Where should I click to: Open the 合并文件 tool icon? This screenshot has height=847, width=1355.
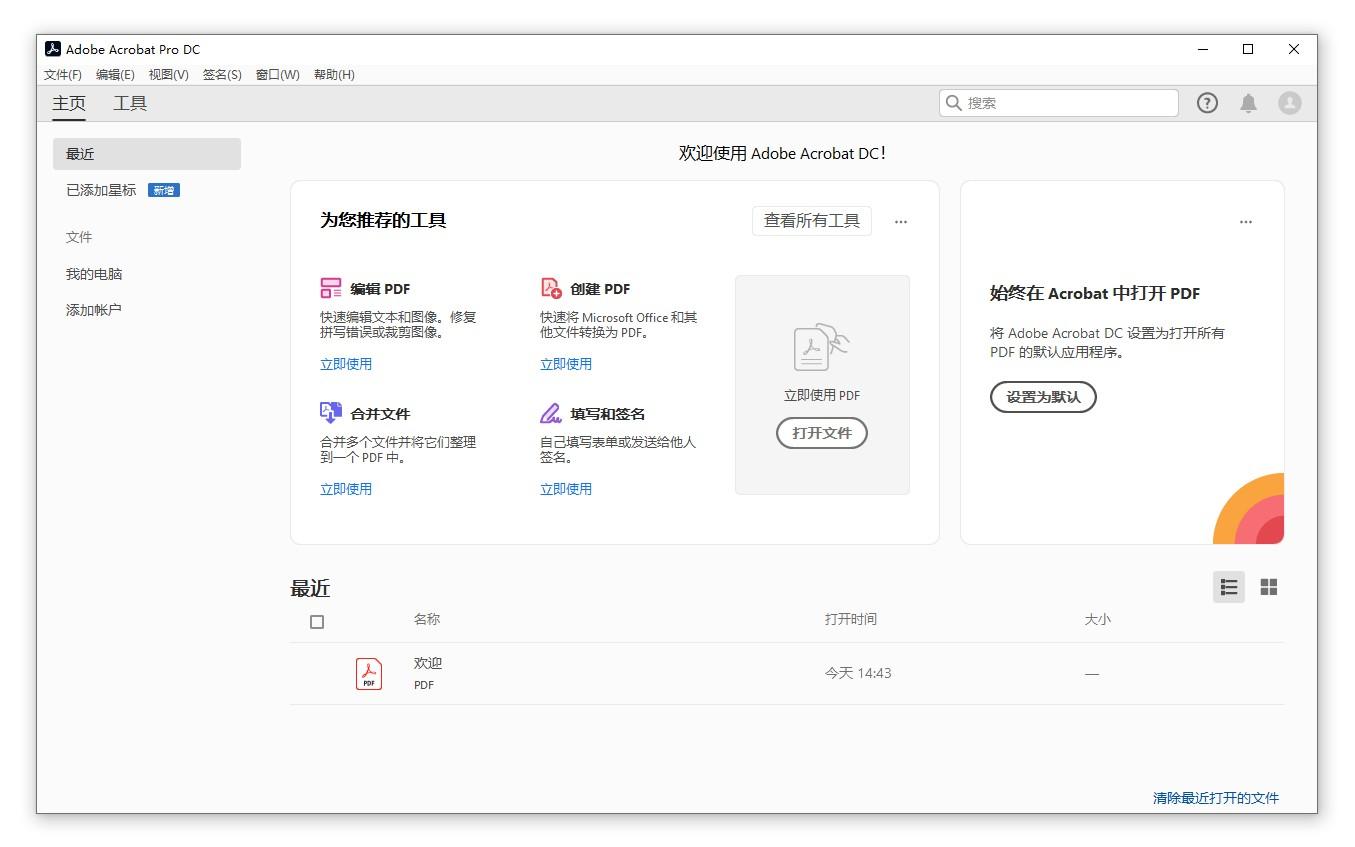(x=332, y=412)
